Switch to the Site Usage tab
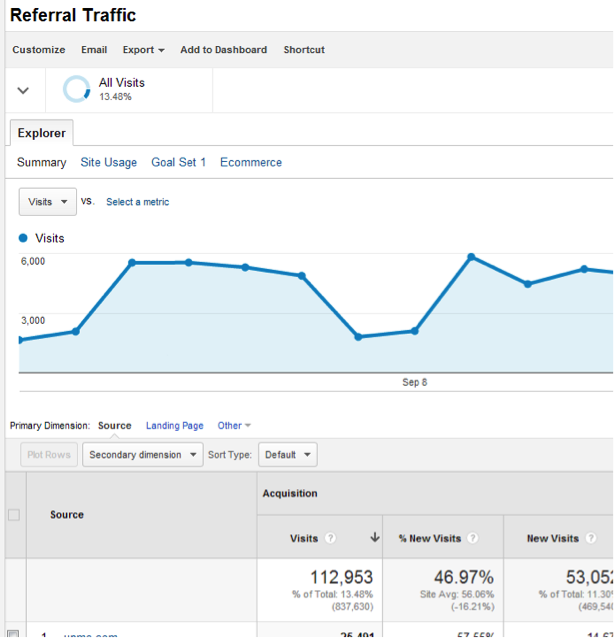Viewport: 614px width, 638px height. click(x=108, y=162)
